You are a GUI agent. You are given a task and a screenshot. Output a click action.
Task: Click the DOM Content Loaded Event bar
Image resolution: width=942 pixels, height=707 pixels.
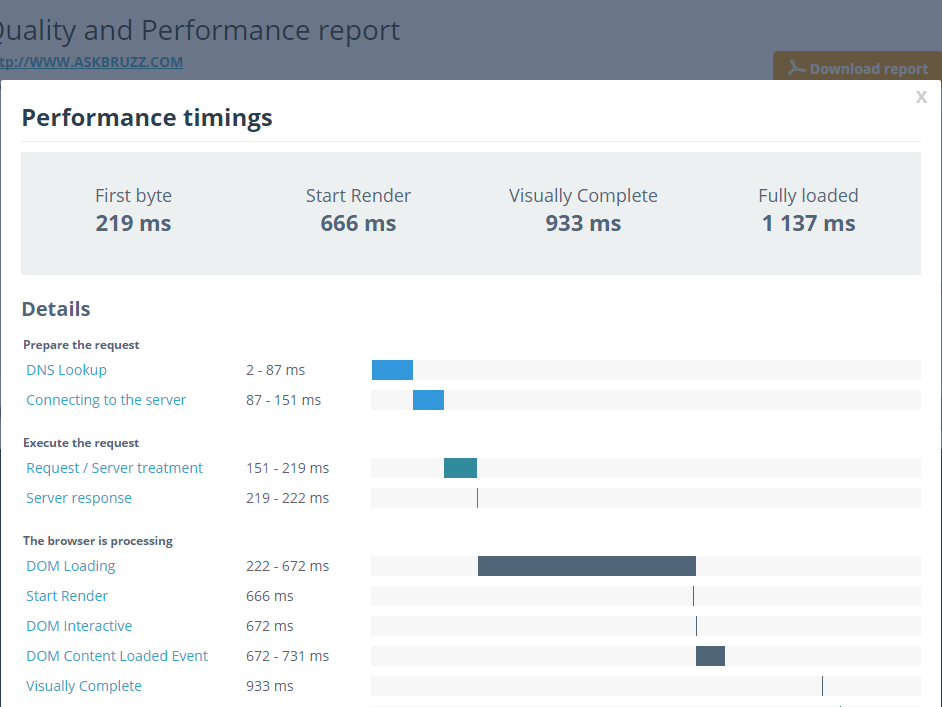(710, 656)
